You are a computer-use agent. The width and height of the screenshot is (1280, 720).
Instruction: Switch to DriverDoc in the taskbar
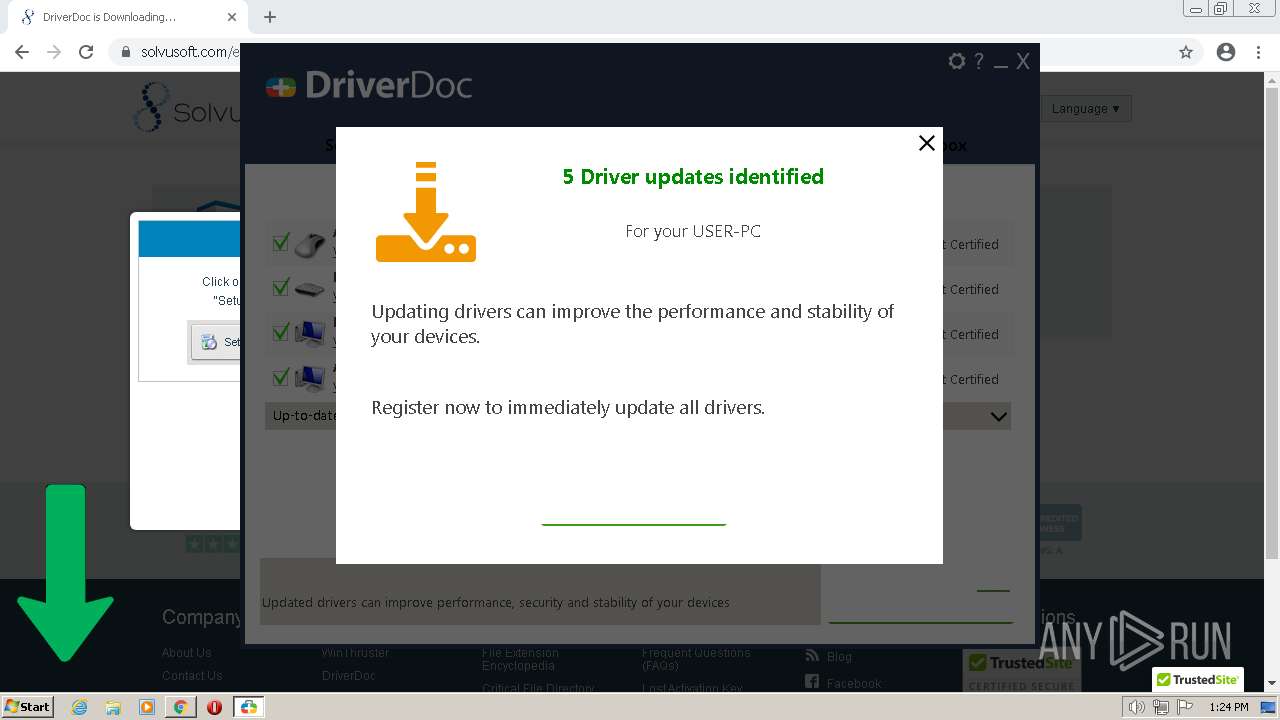point(248,707)
